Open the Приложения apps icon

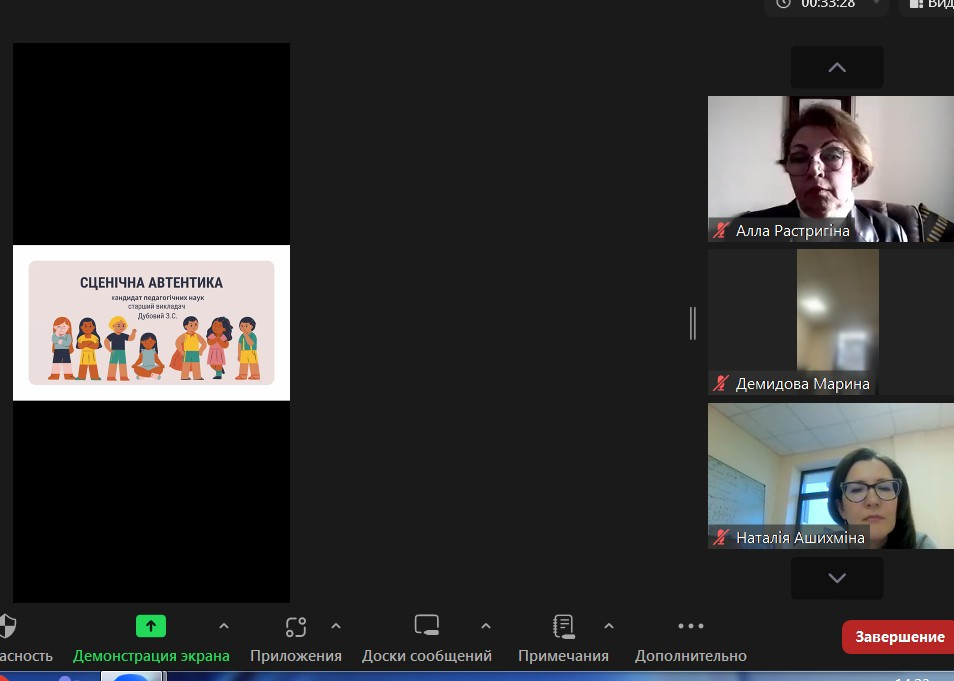pos(296,626)
